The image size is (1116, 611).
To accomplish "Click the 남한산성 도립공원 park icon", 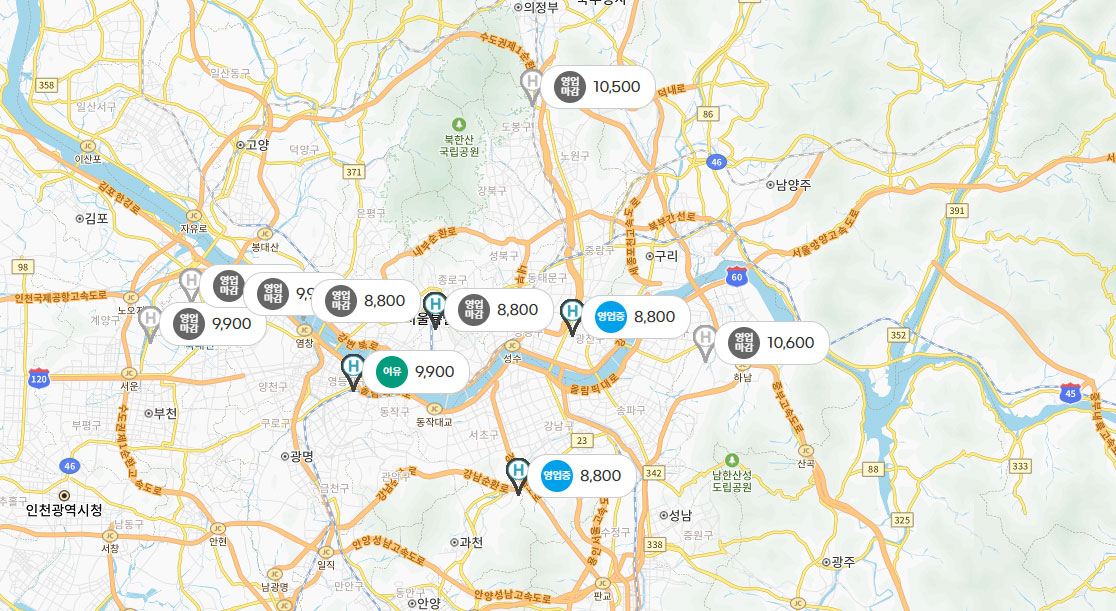I will 732,460.
